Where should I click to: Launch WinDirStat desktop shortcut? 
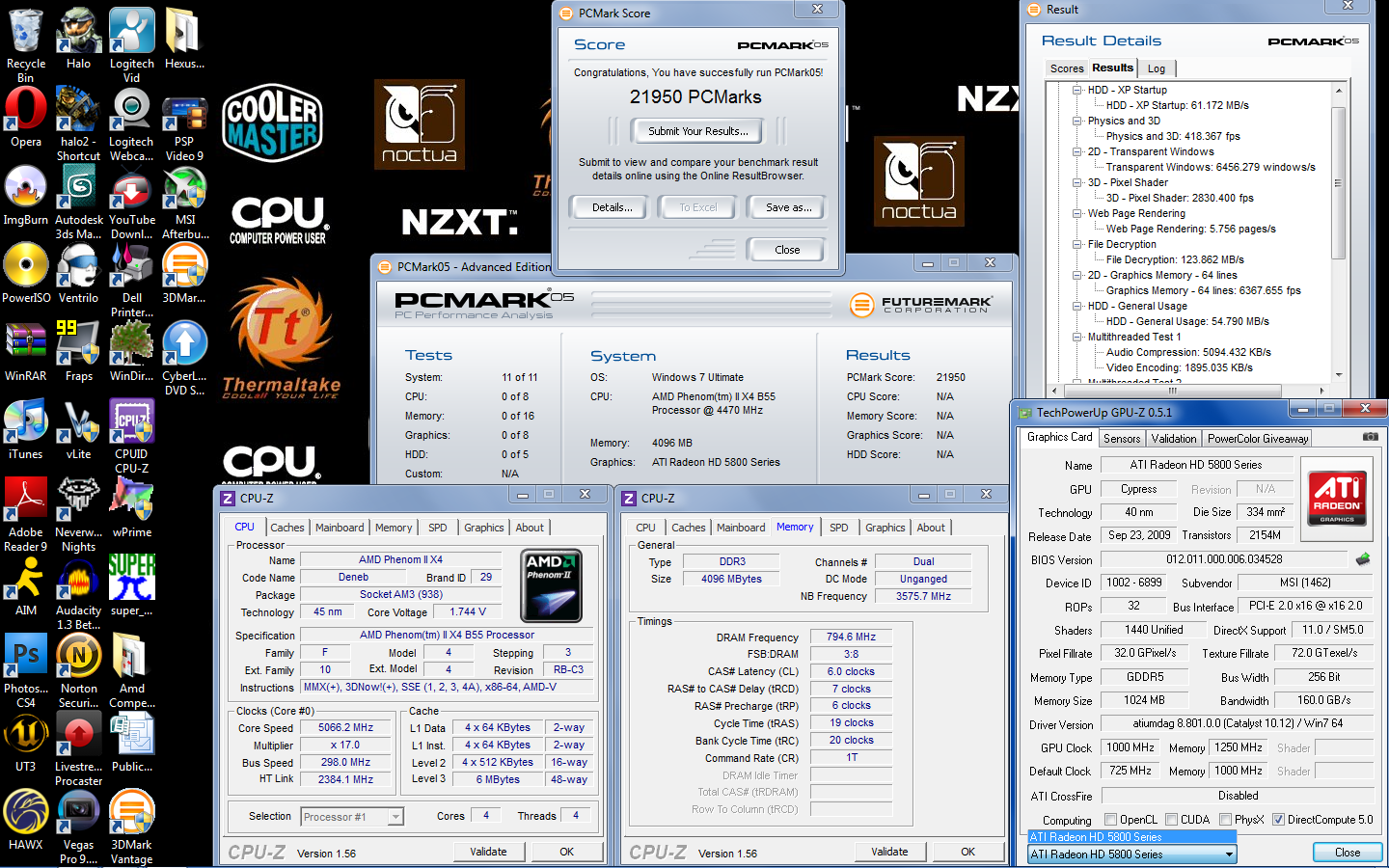coord(131,351)
